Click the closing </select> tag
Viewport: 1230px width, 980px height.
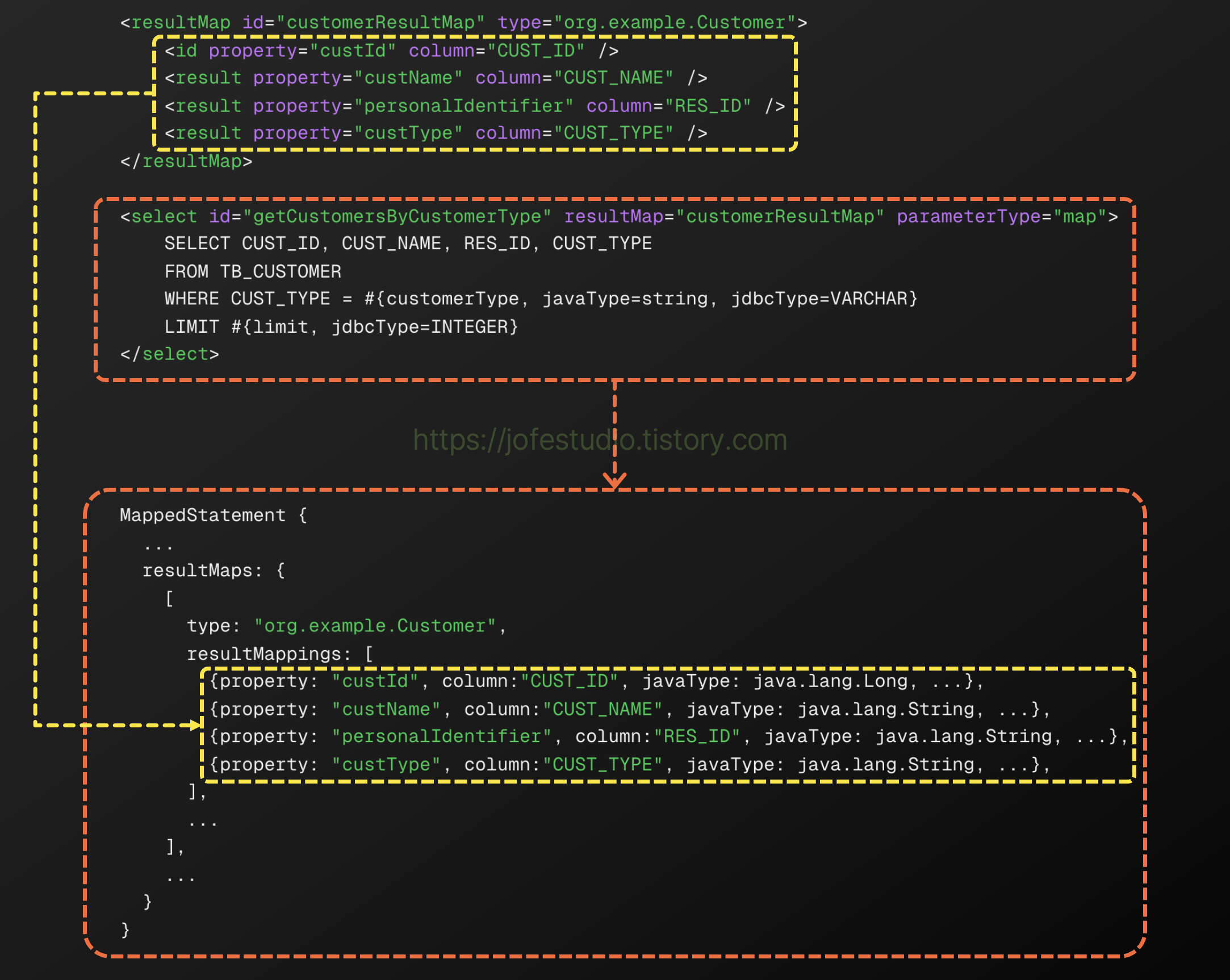point(169,354)
